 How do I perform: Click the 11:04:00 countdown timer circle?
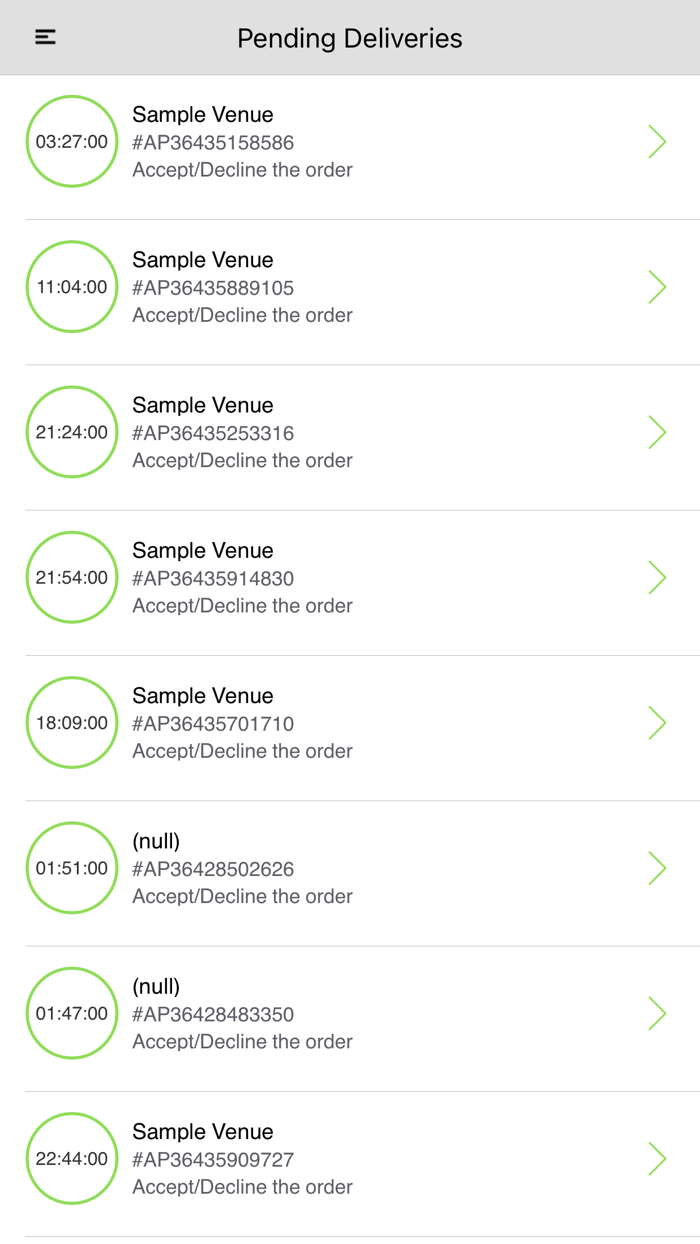click(x=71, y=286)
